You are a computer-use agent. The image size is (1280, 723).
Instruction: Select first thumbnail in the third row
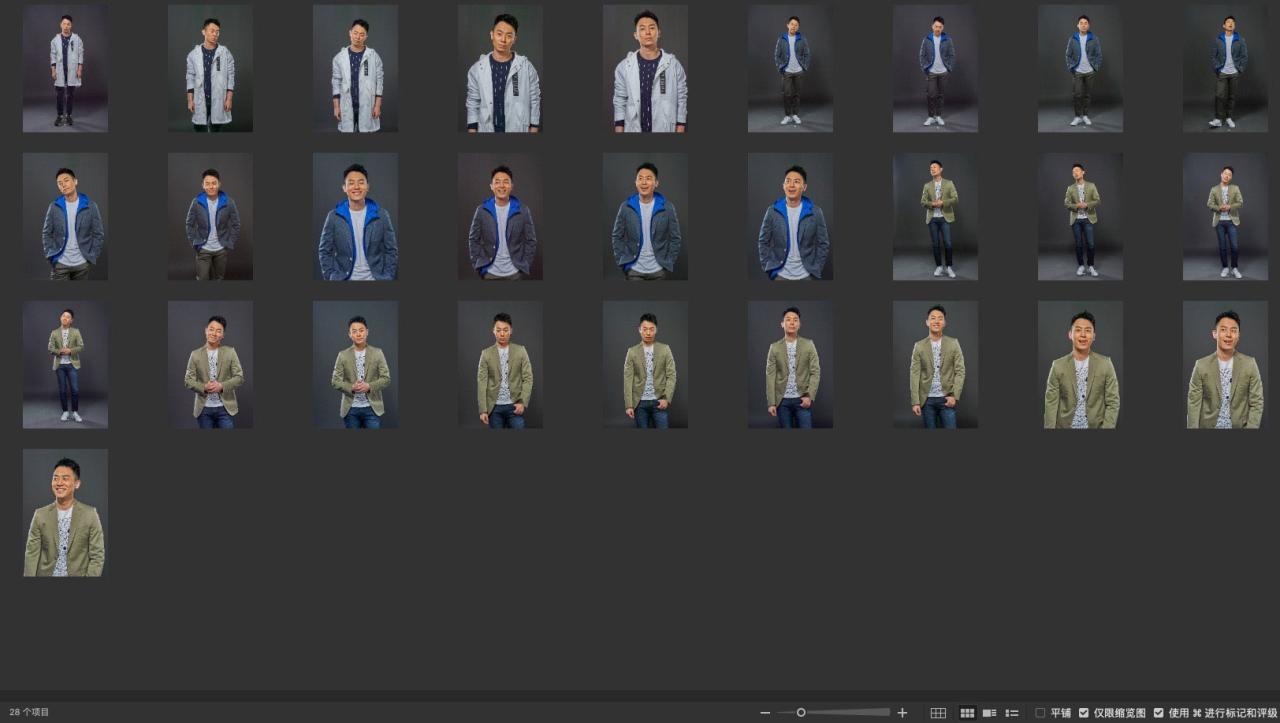pos(65,364)
